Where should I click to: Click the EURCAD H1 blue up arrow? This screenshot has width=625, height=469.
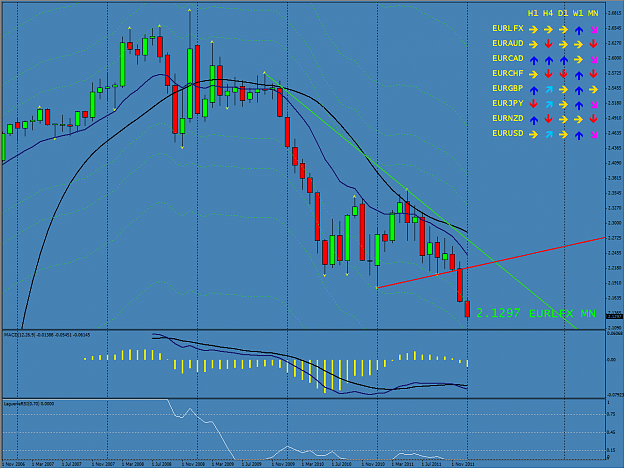point(534,60)
